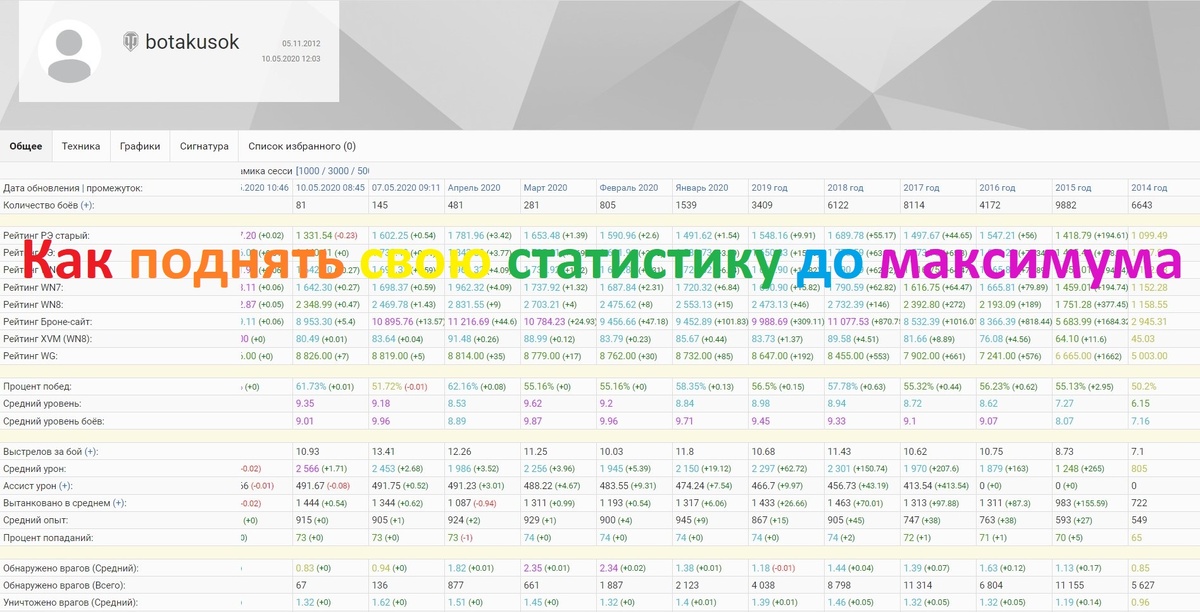Image resolution: width=1200 pixels, height=612 pixels.
Task: Click the Уничтожено врагов (Средний) row label
Action: point(70,602)
